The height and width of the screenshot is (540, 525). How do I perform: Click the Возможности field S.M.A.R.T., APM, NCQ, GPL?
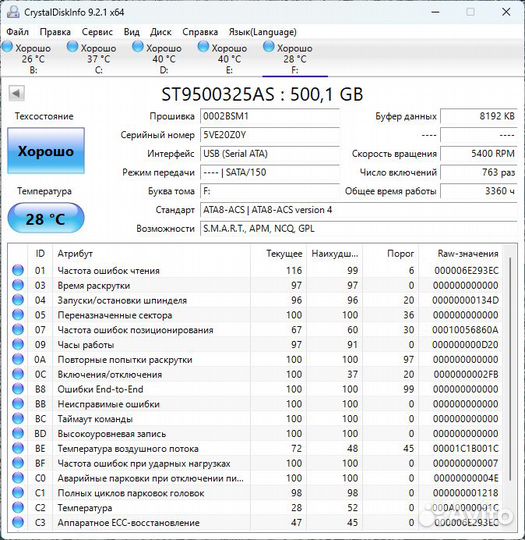tap(359, 228)
